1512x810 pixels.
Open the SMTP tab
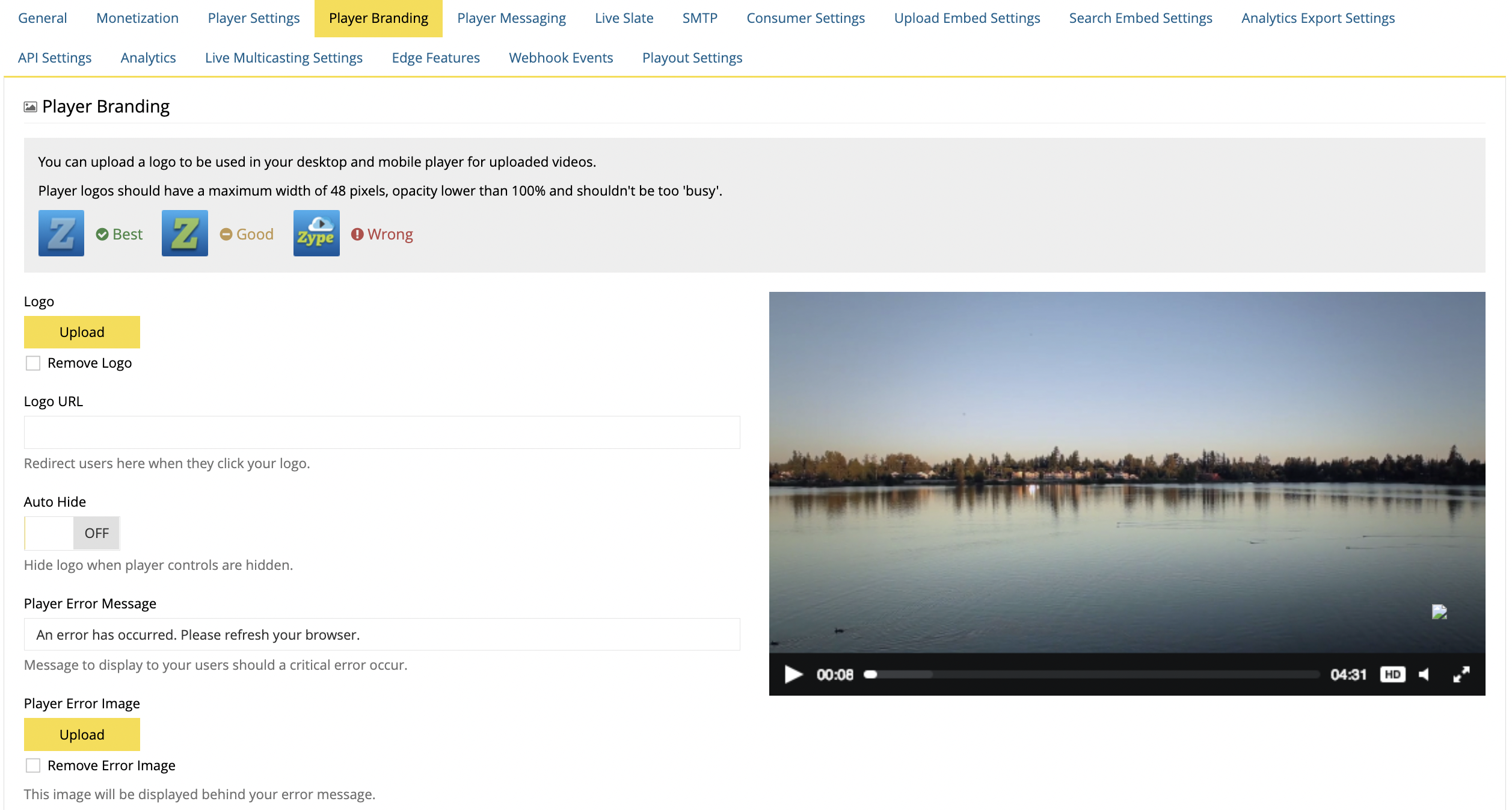click(700, 18)
